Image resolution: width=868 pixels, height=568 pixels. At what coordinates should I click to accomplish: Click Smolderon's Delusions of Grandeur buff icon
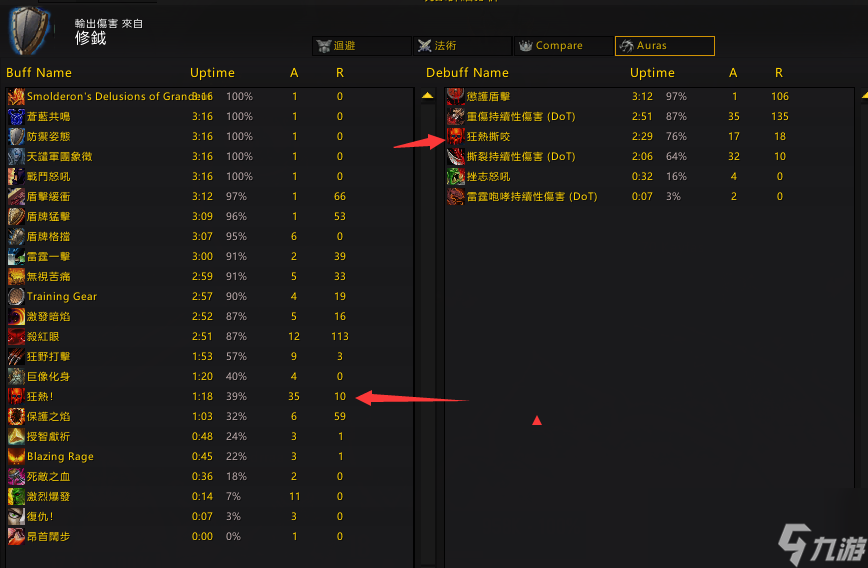[16, 97]
